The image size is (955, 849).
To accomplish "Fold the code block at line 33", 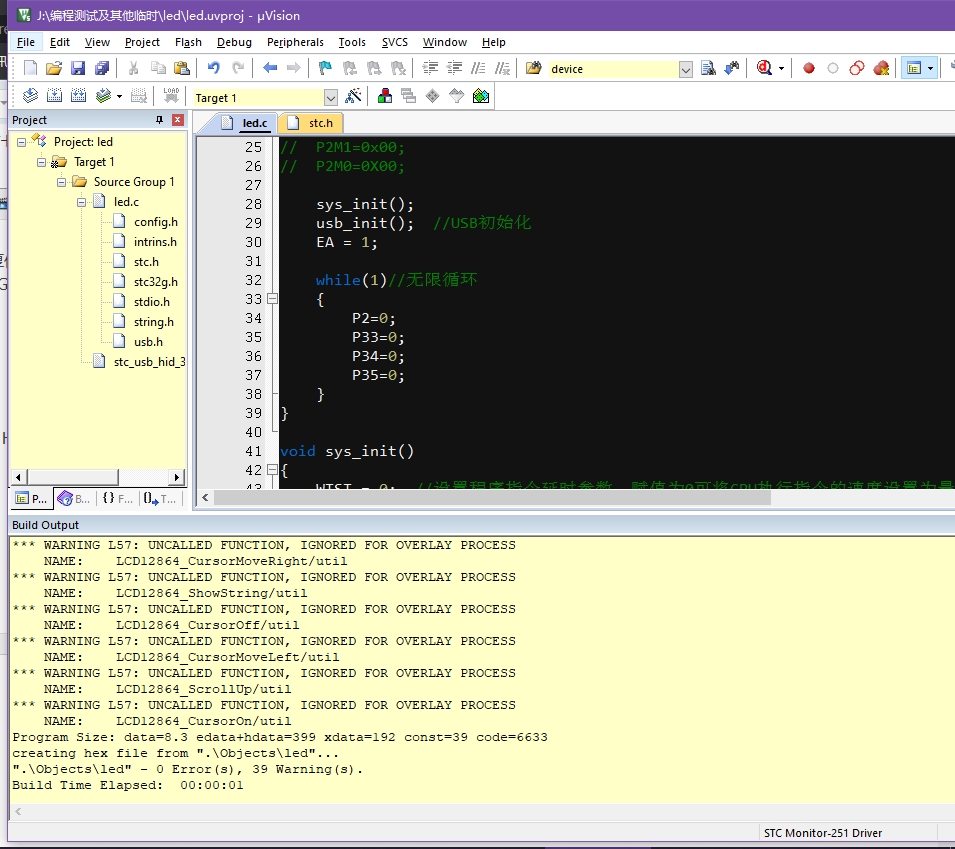I will click(x=273, y=299).
